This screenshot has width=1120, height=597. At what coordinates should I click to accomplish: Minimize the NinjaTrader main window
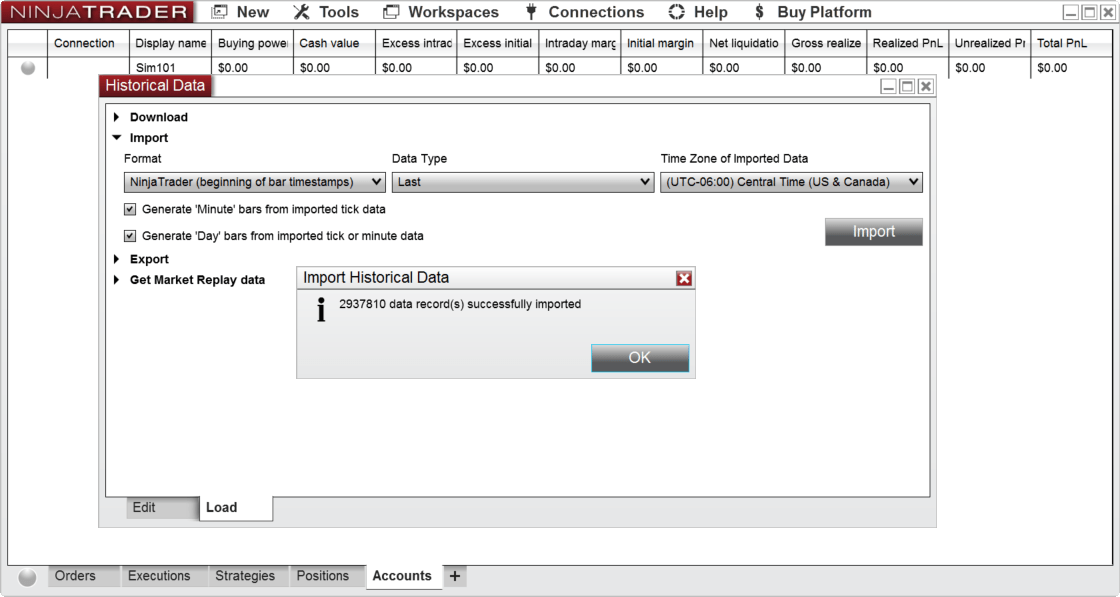coord(1071,12)
